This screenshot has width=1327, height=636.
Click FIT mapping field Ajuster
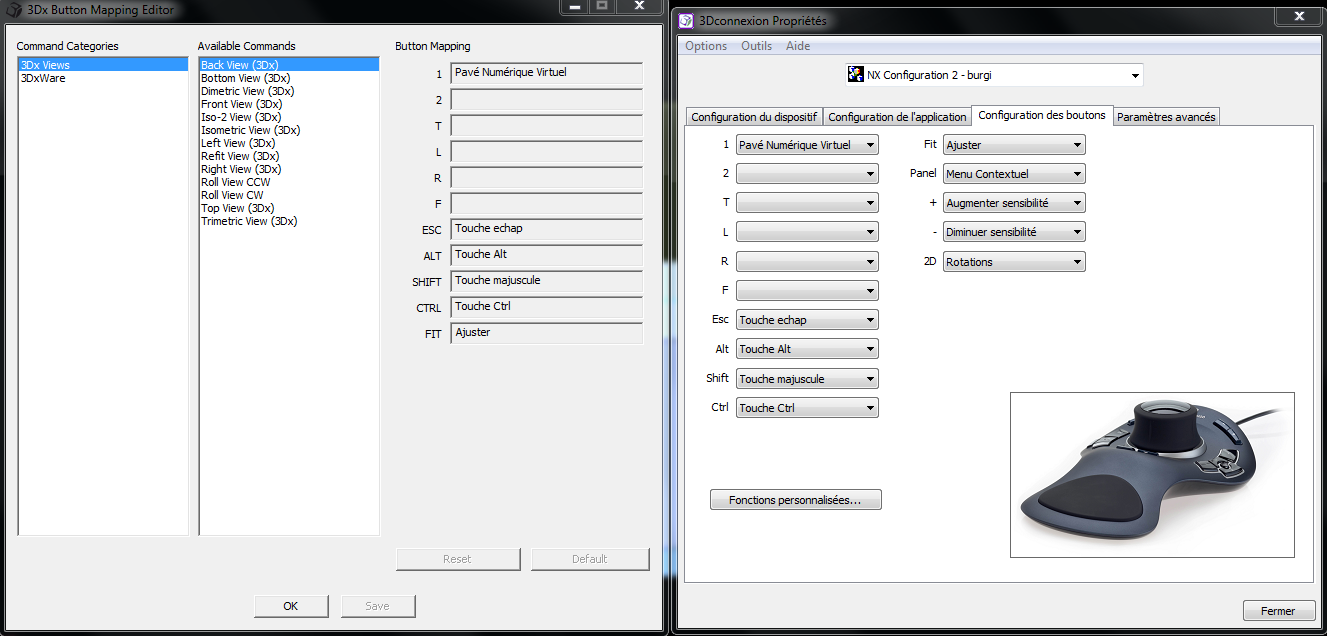pyautogui.click(x=547, y=333)
